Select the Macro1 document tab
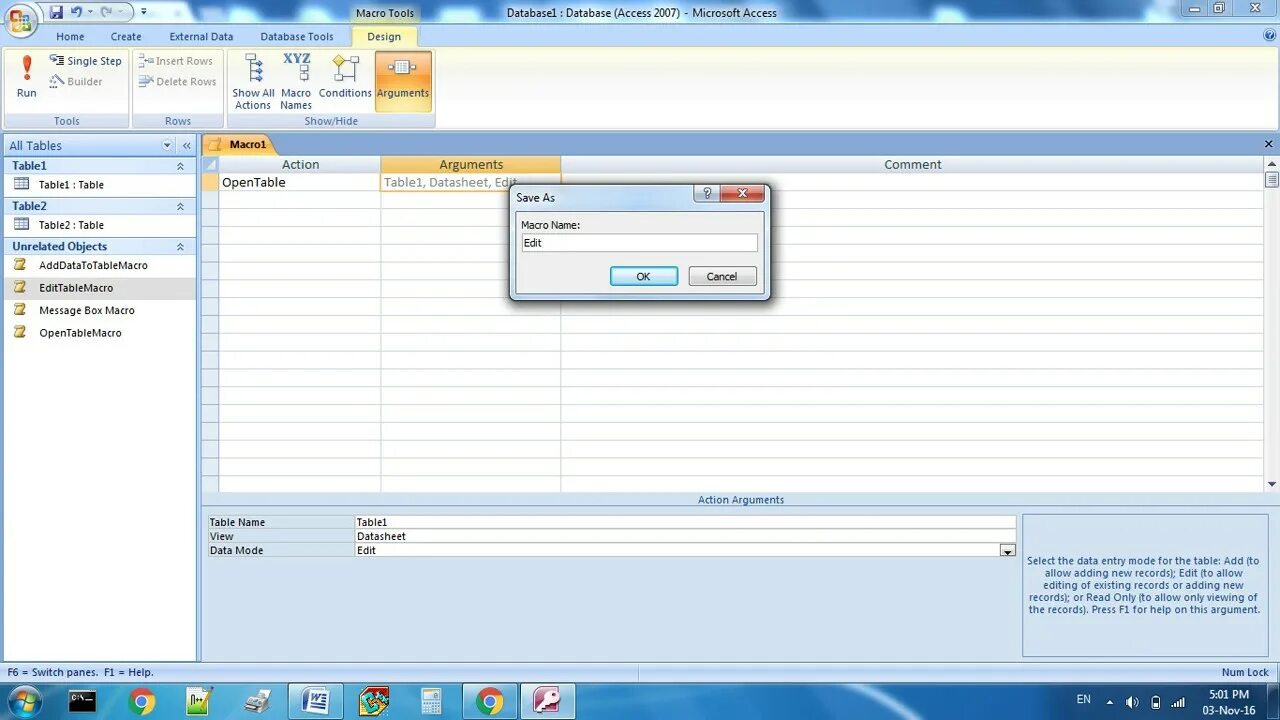Image resolution: width=1280 pixels, height=720 pixels. pos(238,144)
